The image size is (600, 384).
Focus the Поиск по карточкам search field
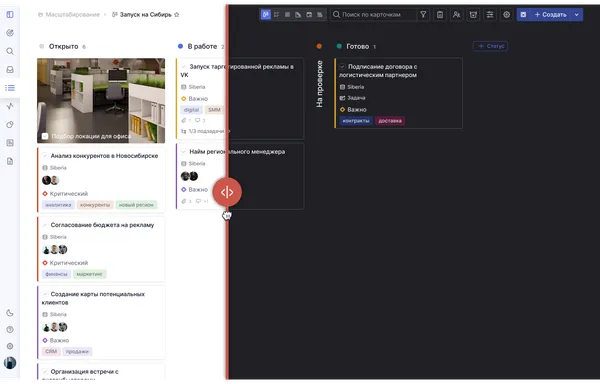373,15
